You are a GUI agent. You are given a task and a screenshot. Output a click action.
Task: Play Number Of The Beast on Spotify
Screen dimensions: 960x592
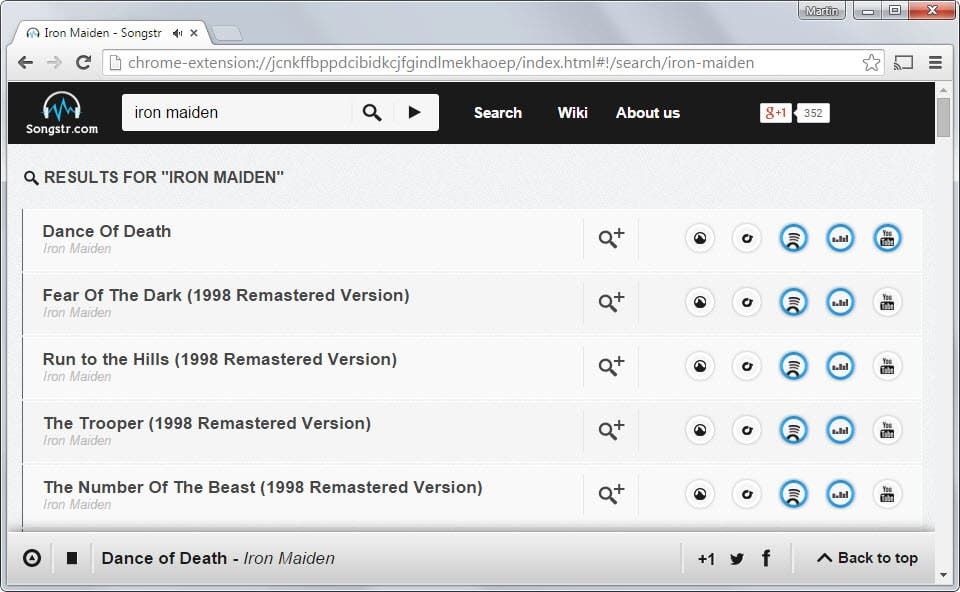(793, 494)
